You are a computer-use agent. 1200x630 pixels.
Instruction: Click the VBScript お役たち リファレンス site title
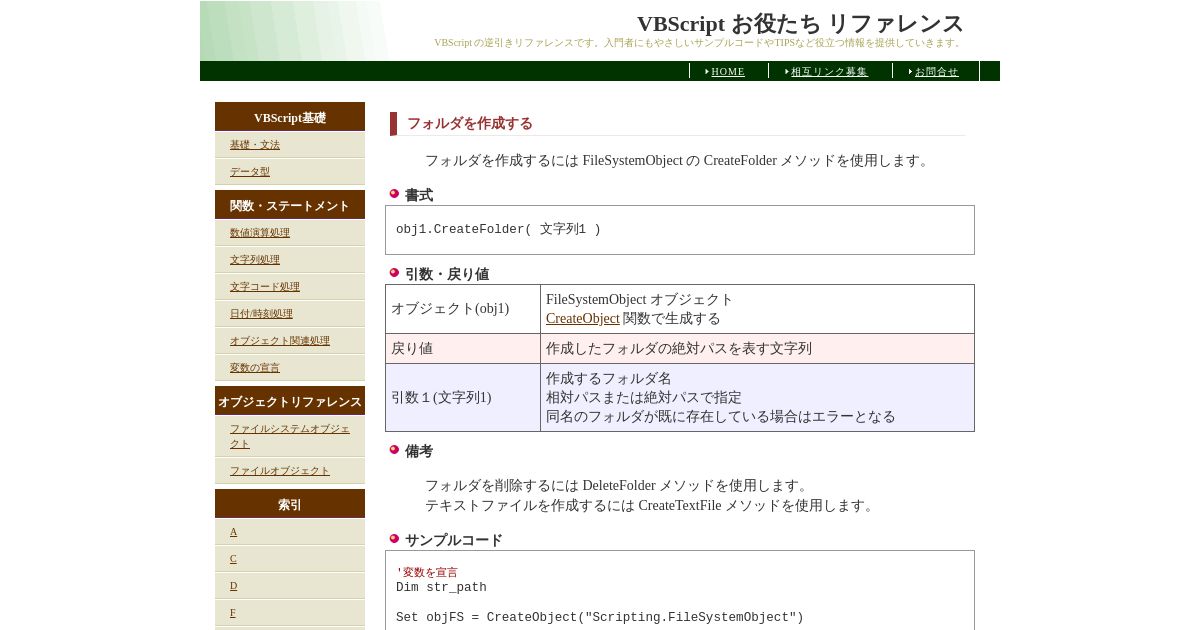(800, 24)
